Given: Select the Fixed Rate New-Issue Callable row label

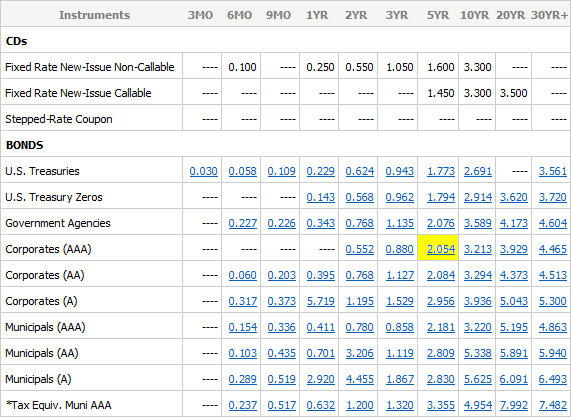Looking at the screenshot, I should pos(78,93).
